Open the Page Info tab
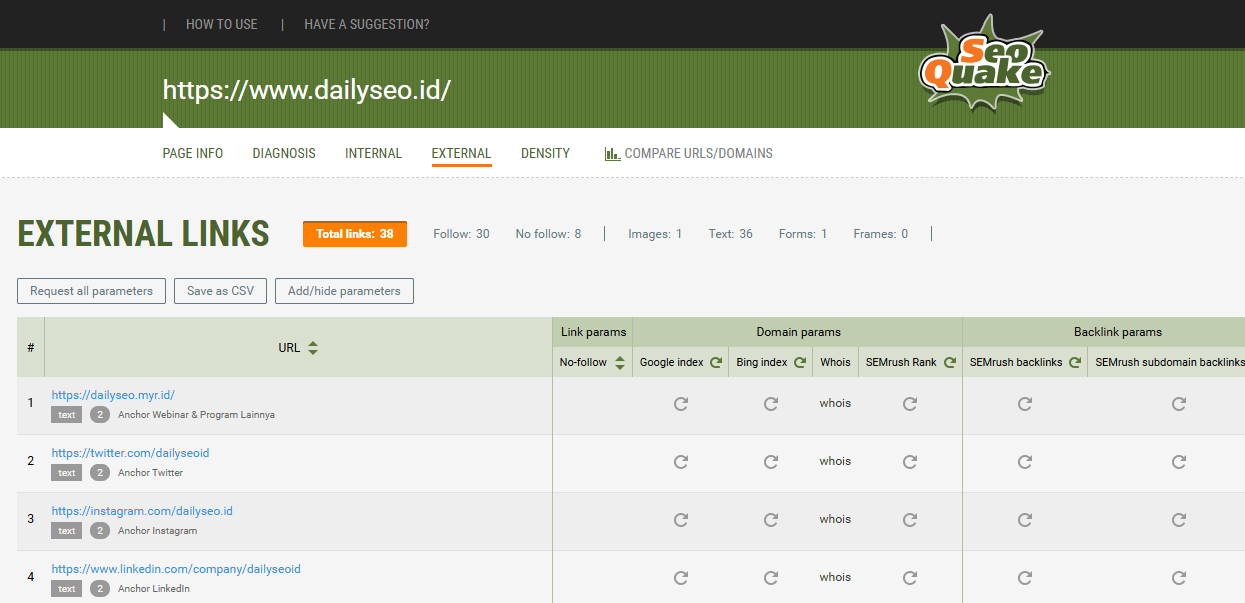Viewport: 1245px width, 603px height. coord(193,153)
